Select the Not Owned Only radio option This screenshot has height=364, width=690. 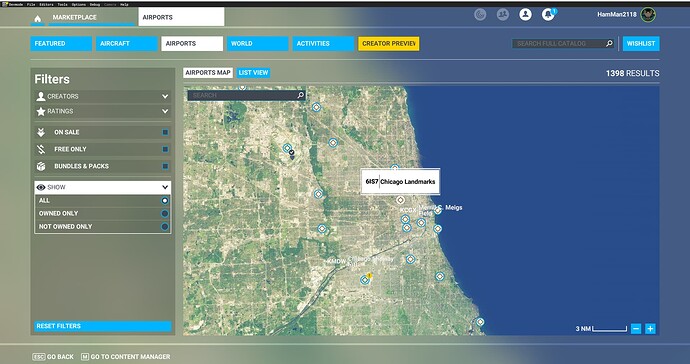165,227
